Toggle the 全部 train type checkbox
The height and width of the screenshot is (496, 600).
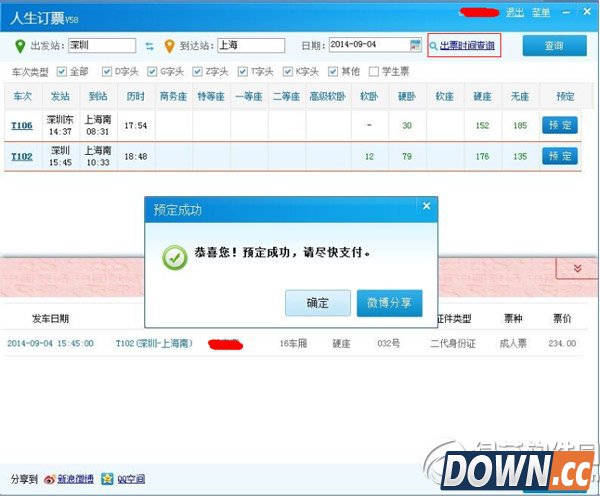[61, 71]
